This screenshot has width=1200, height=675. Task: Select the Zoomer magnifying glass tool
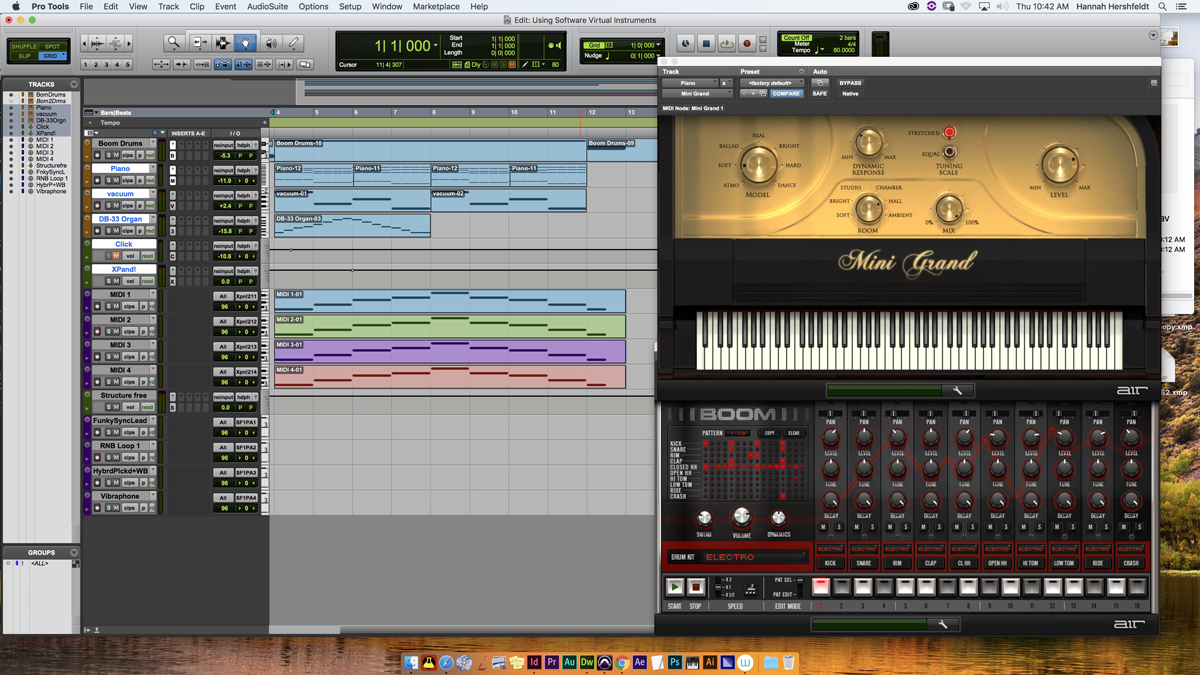pos(174,43)
